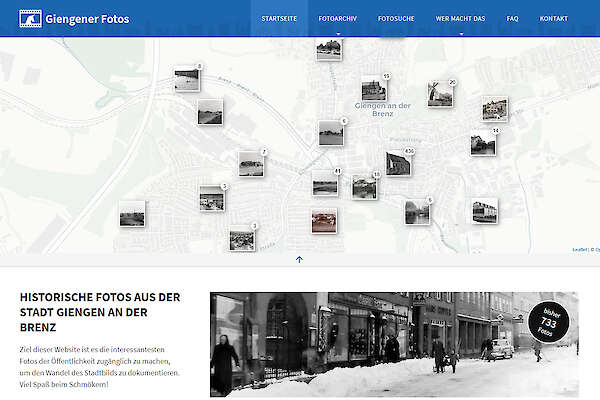
Task: Click the map photo marker labeled 20
Action: (440, 94)
